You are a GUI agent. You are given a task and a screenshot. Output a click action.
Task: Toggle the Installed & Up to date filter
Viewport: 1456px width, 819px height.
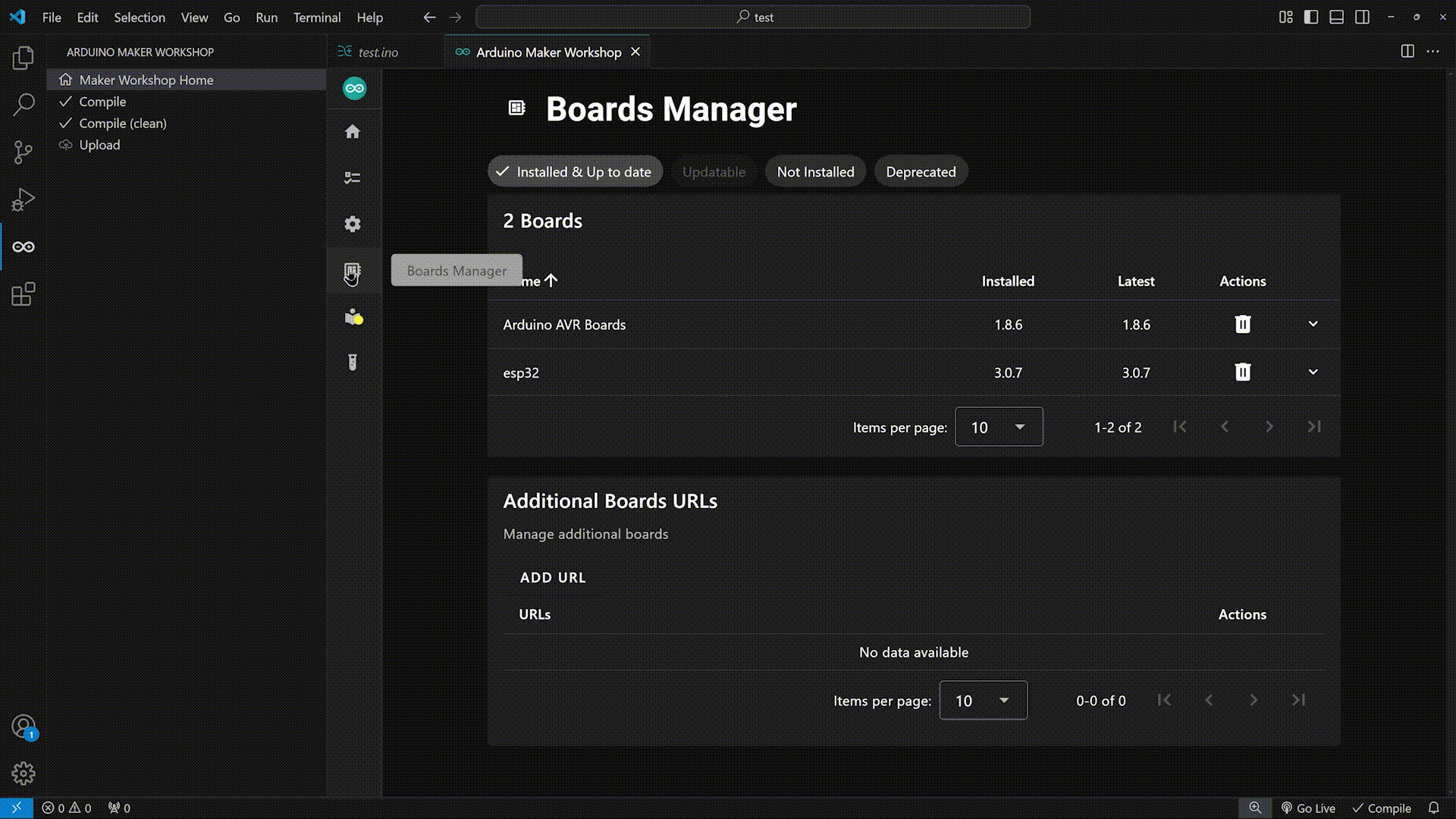(x=575, y=172)
